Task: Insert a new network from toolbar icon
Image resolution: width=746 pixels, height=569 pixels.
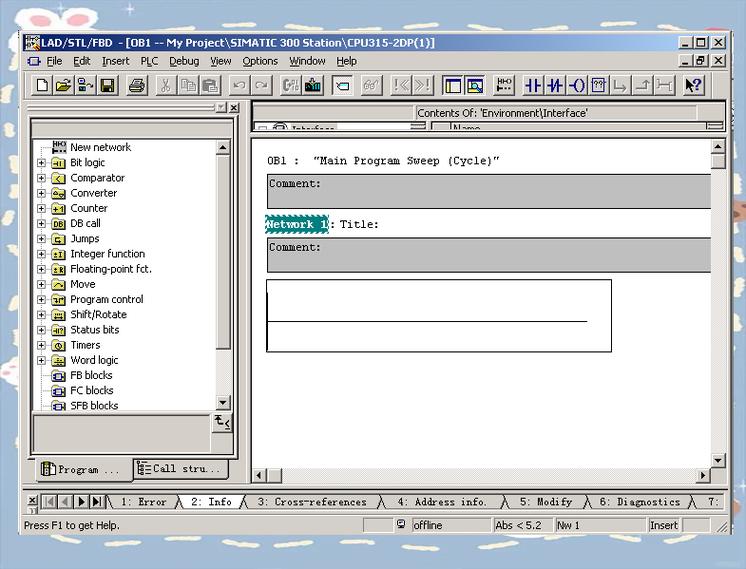Action: pyautogui.click(x=504, y=86)
